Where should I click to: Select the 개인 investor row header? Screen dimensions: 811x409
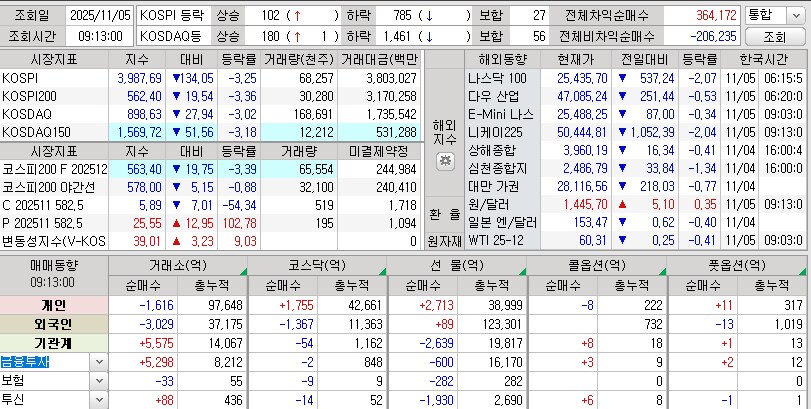tap(54, 305)
